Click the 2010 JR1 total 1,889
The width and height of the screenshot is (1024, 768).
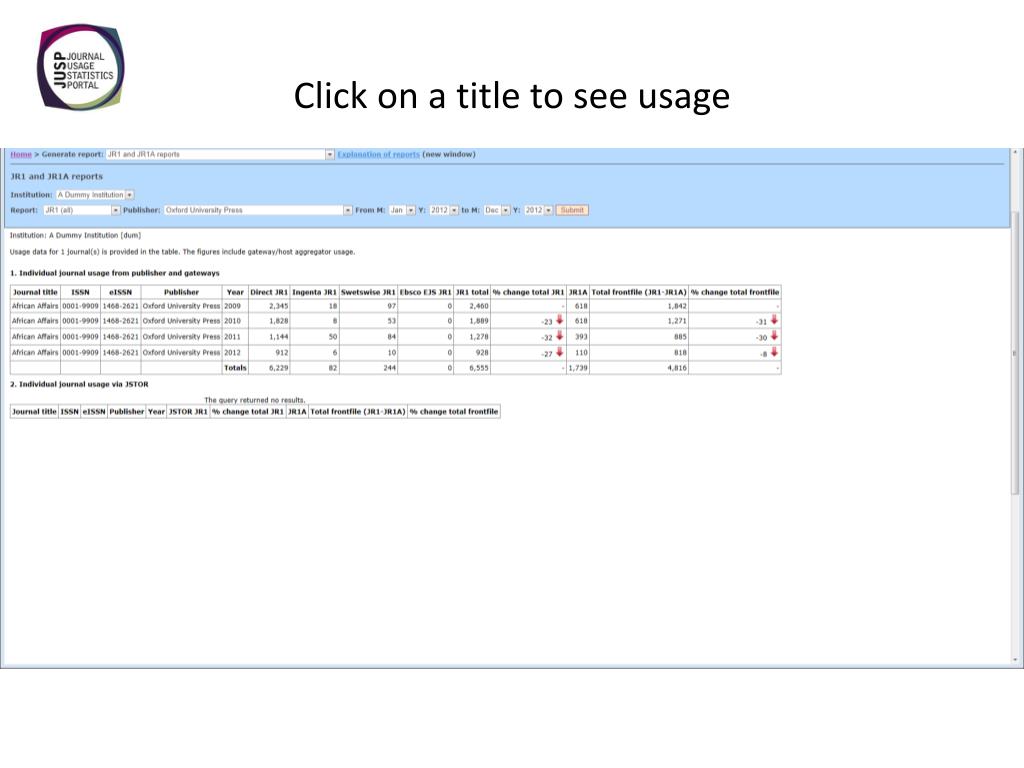click(x=479, y=321)
